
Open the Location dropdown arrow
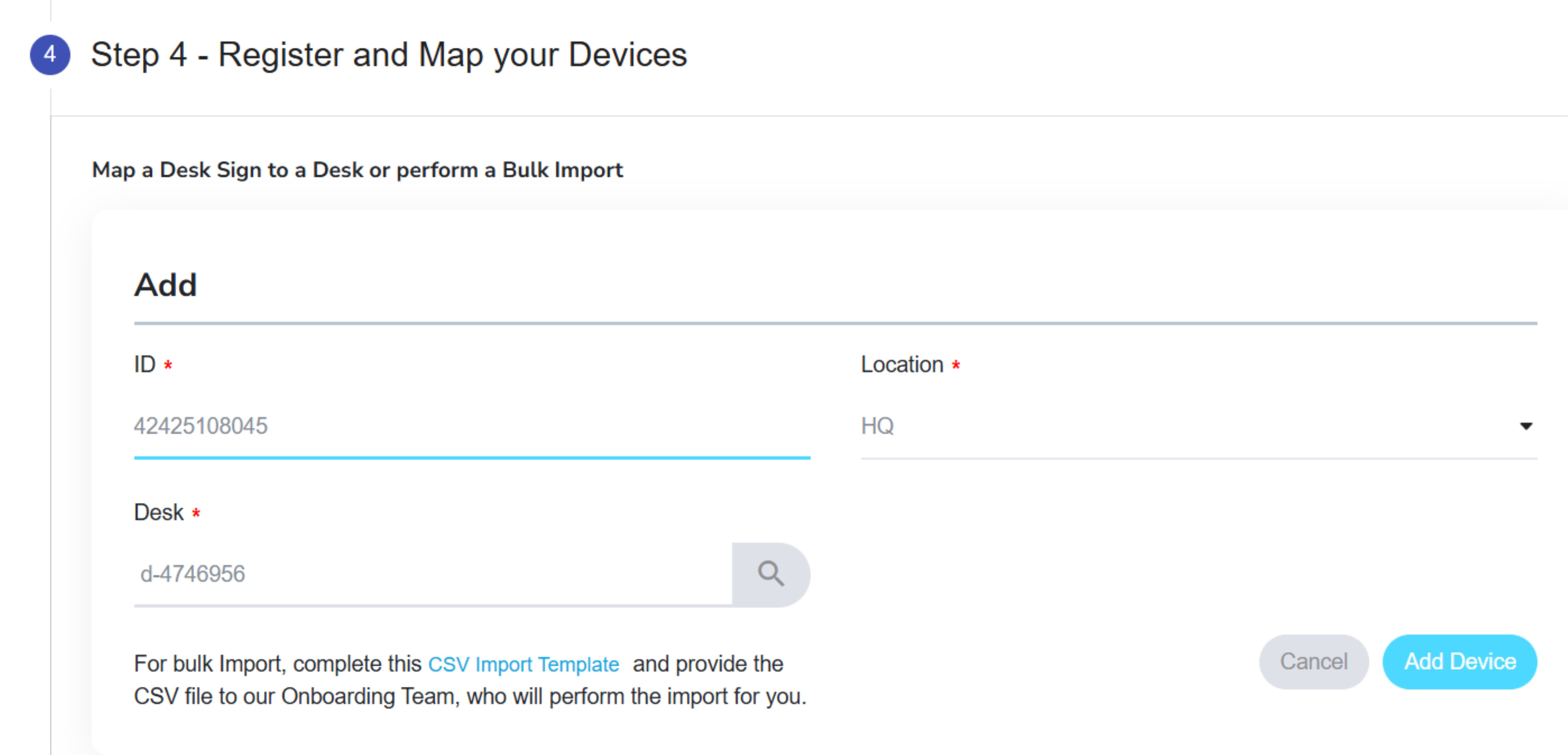pyautogui.click(x=1525, y=426)
